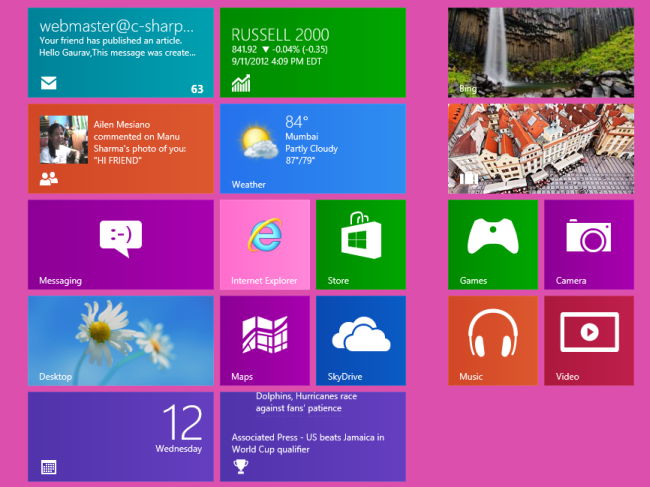This screenshot has width=650, height=487.
Task: Click the RUSSELL 2000 heading
Action: [280, 35]
